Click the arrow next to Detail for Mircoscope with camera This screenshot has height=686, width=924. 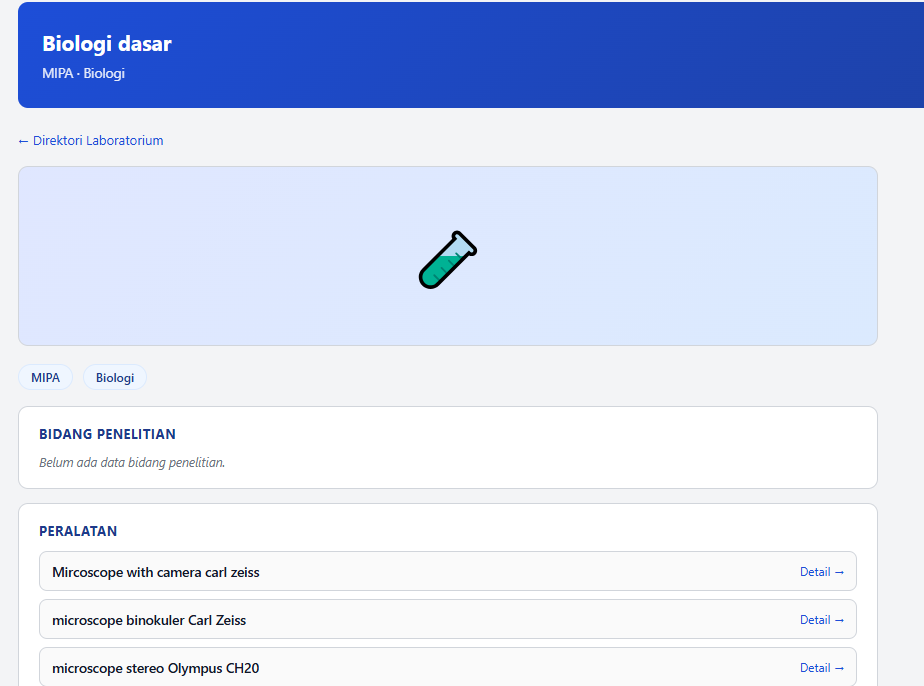tap(839, 572)
